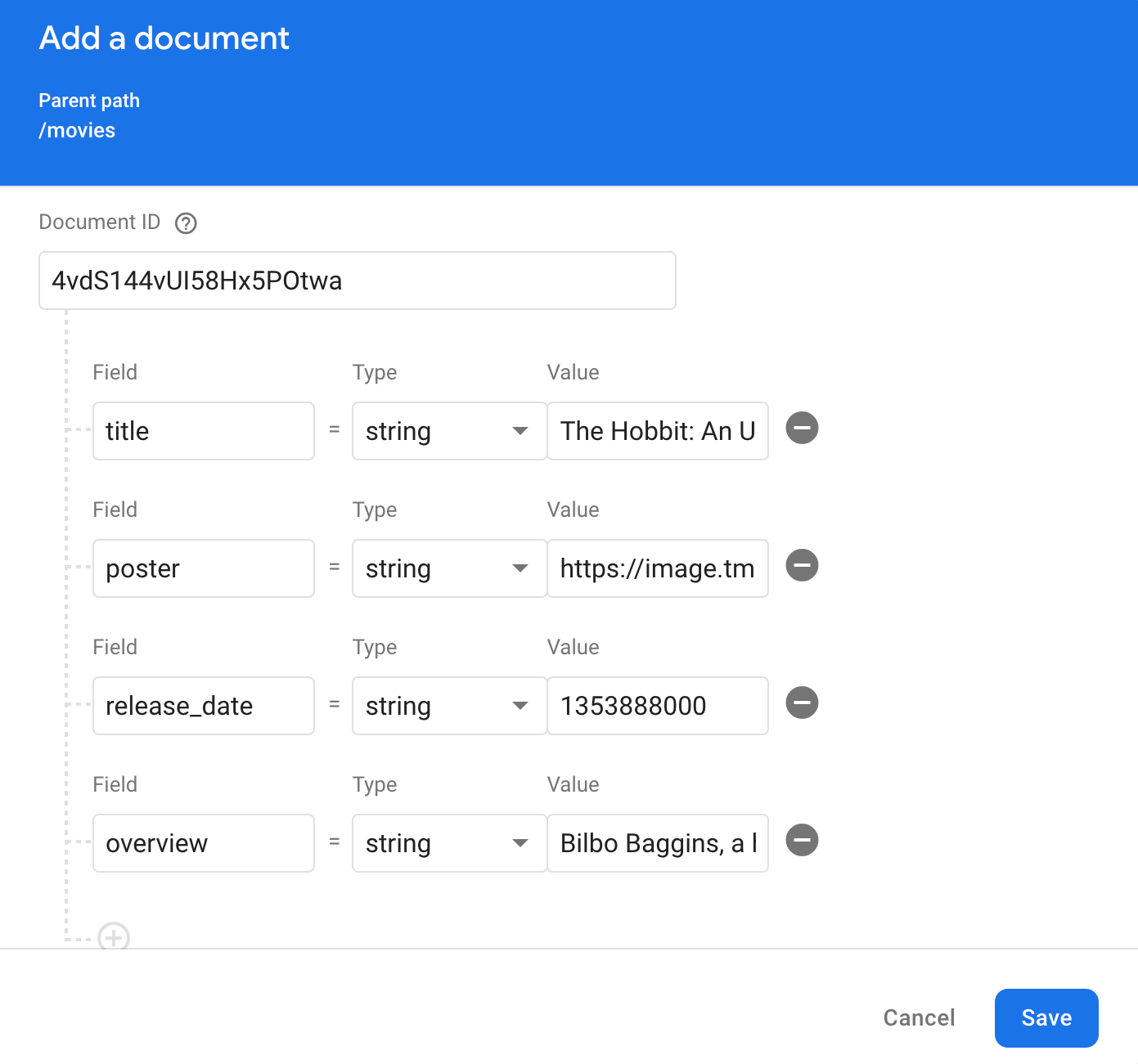This screenshot has height=1064, width=1138.
Task: Click the Document ID help icon
Action: click(x=186, y=223)
